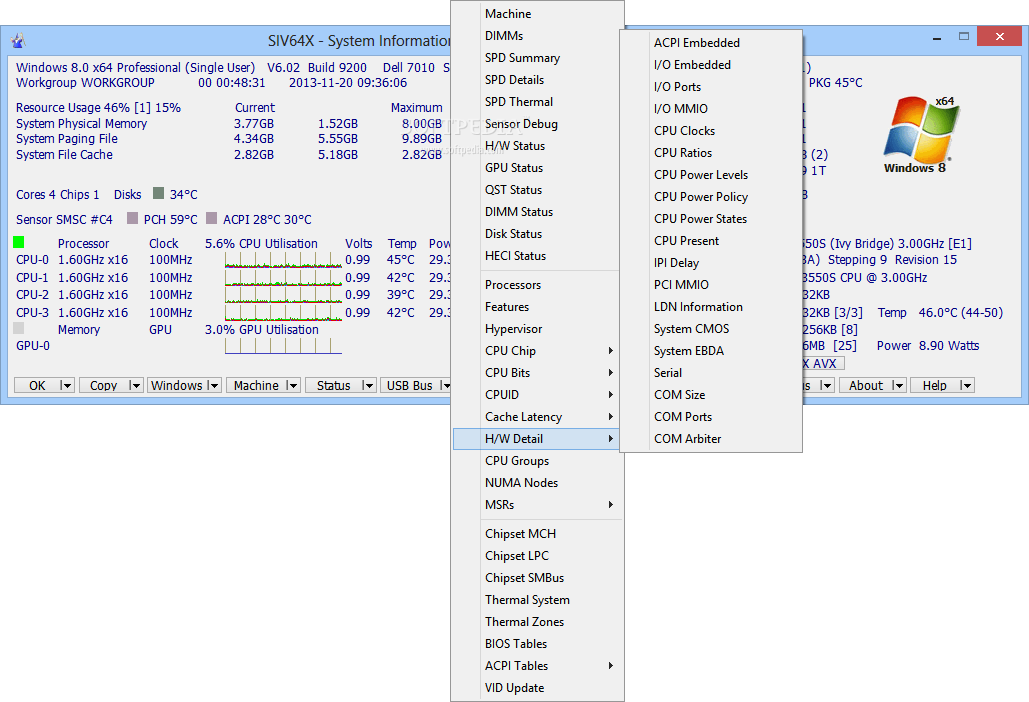Expand the CPU Bits submenu
Image resolution: width=1029 pixels, height=702 pixels.
[x=537, y=373]
